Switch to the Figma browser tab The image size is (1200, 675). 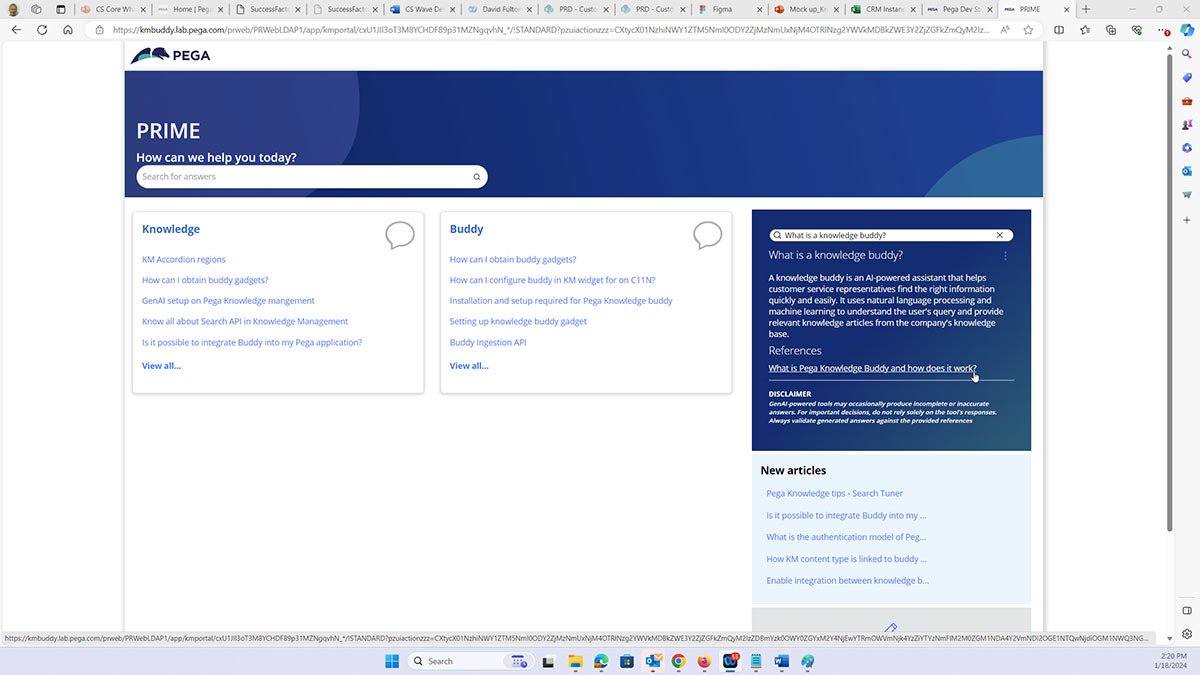click(x=727, y=9)
